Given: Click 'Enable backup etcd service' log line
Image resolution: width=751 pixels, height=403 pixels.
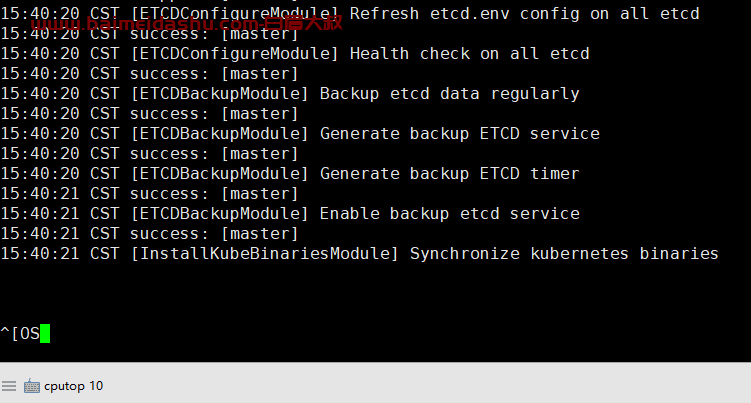Looking at the screenshot, I should (x=290, y=214).
